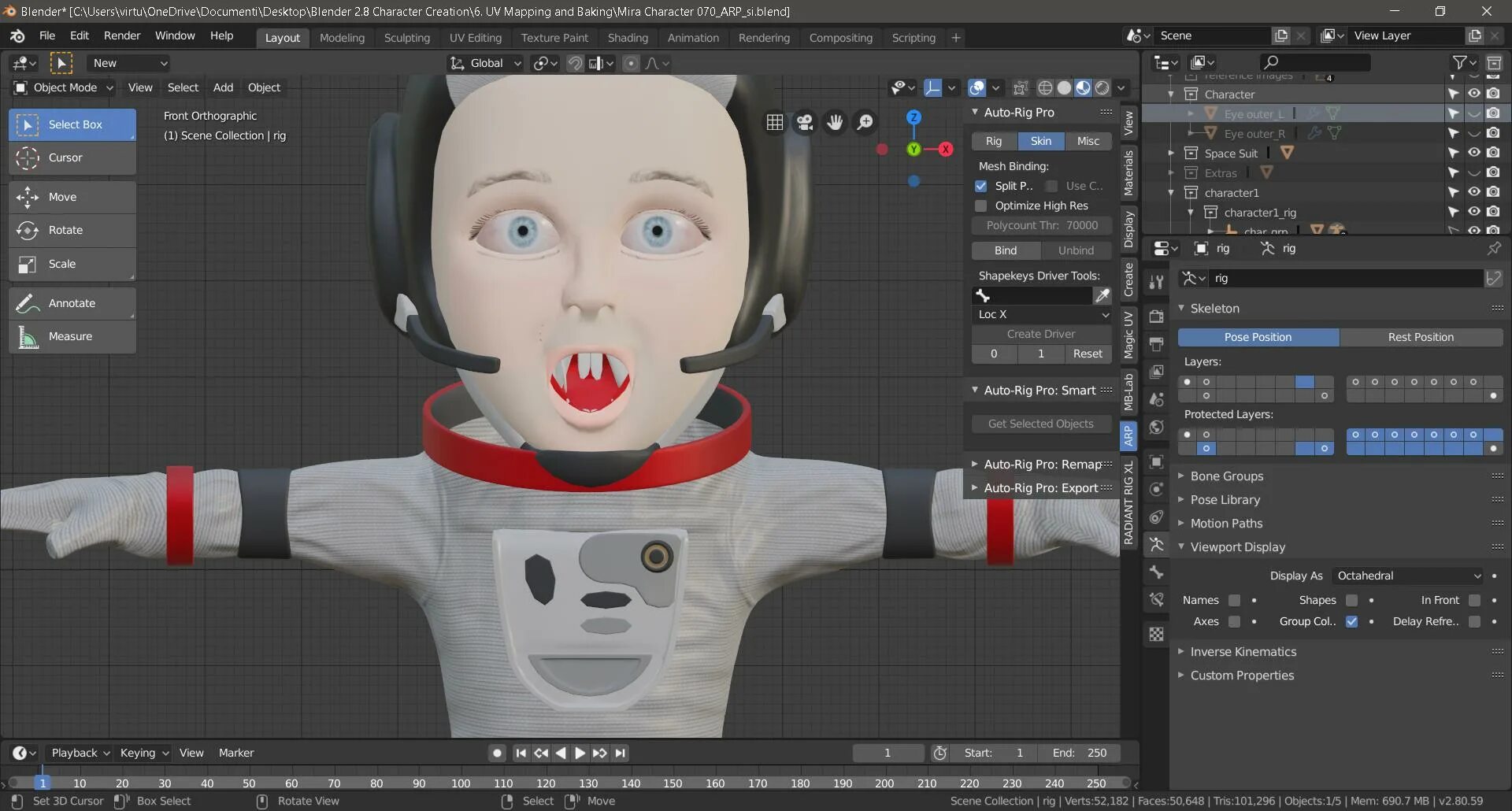The width and height of the screenshot is (1512, 811).
Task: Expand Auto-Rig Pro: Remap panel
Action: 1042,465
